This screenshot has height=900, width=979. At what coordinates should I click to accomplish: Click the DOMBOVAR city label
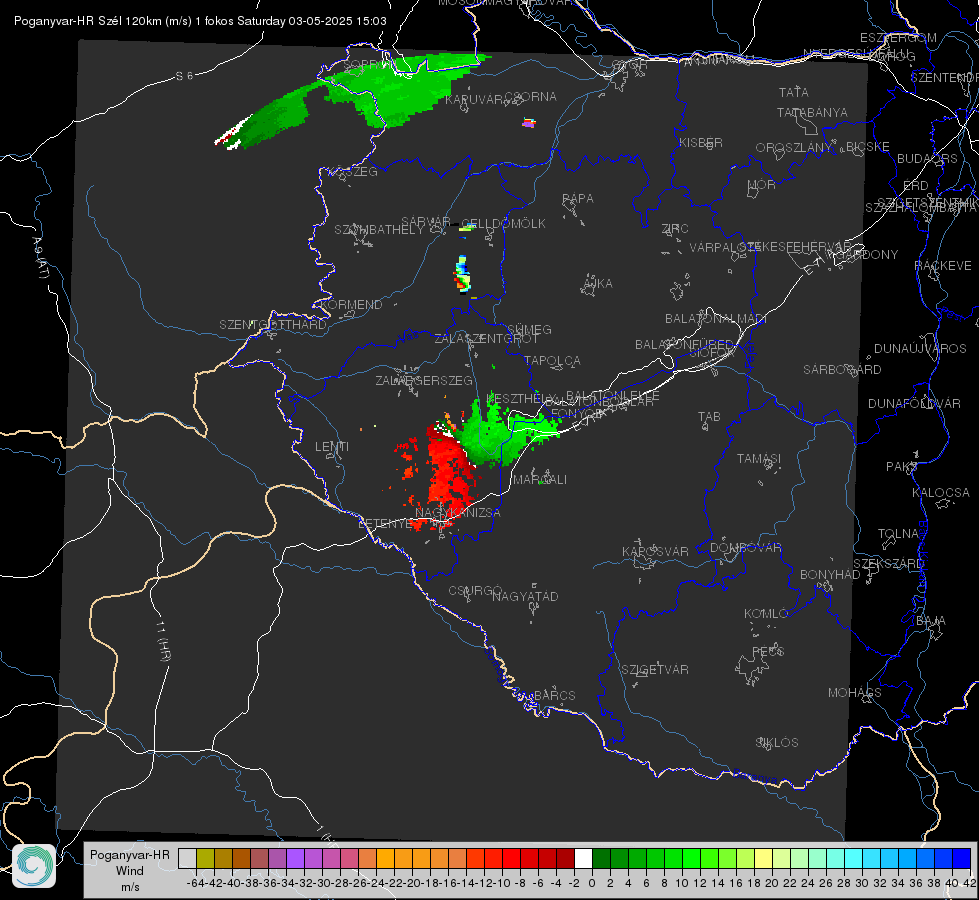745,548
